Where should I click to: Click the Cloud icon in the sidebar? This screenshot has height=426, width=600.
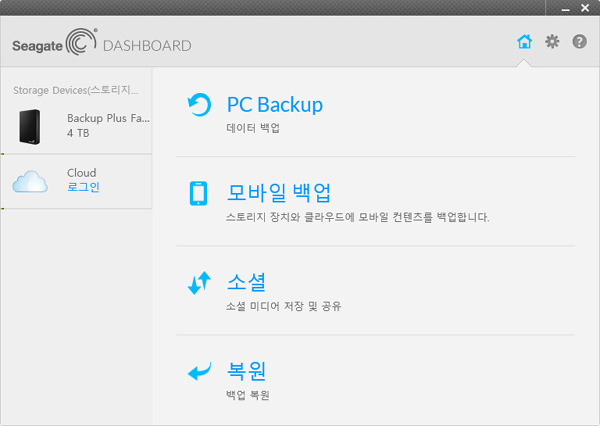pos(30,181)
